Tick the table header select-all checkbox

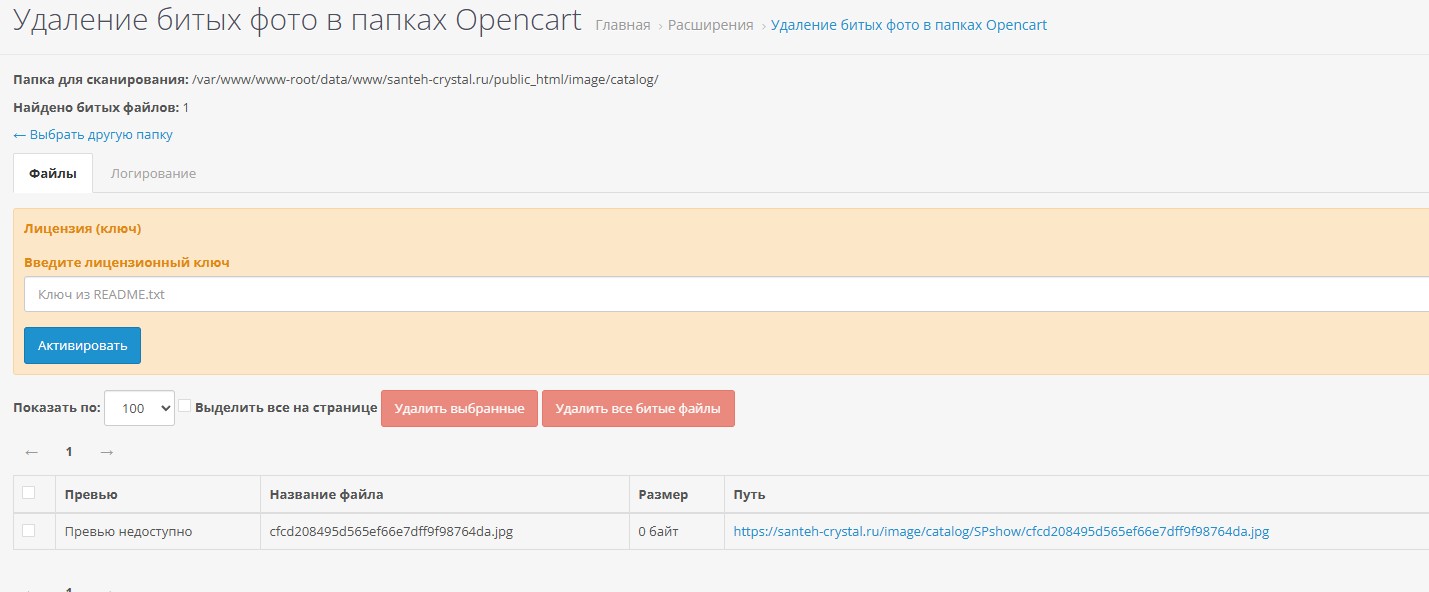29,493
